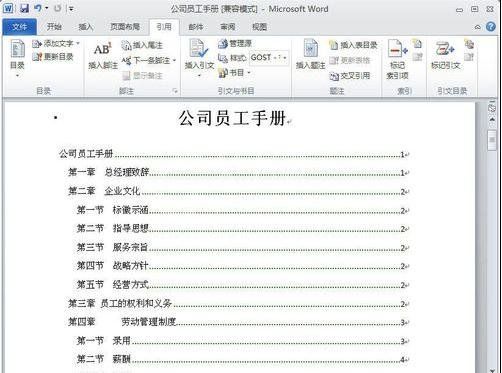The height and width of the screenshot is (373, 502).
Task: Switch to the 插入 (Insert) tab
Action: [x=86, y=27]
